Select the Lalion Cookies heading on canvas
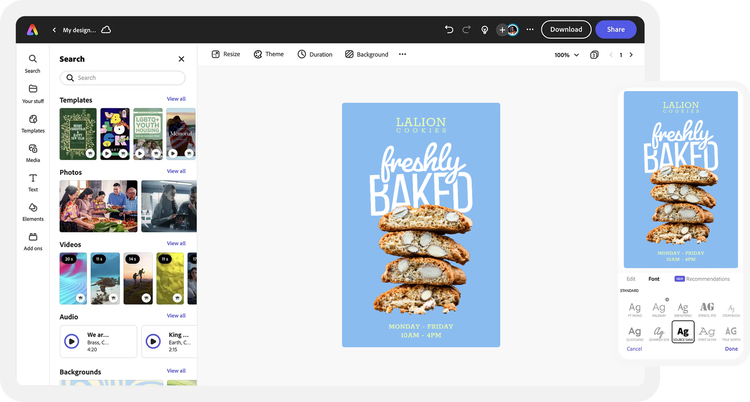This screenshot has height=402, width=750. coord(421,125)
